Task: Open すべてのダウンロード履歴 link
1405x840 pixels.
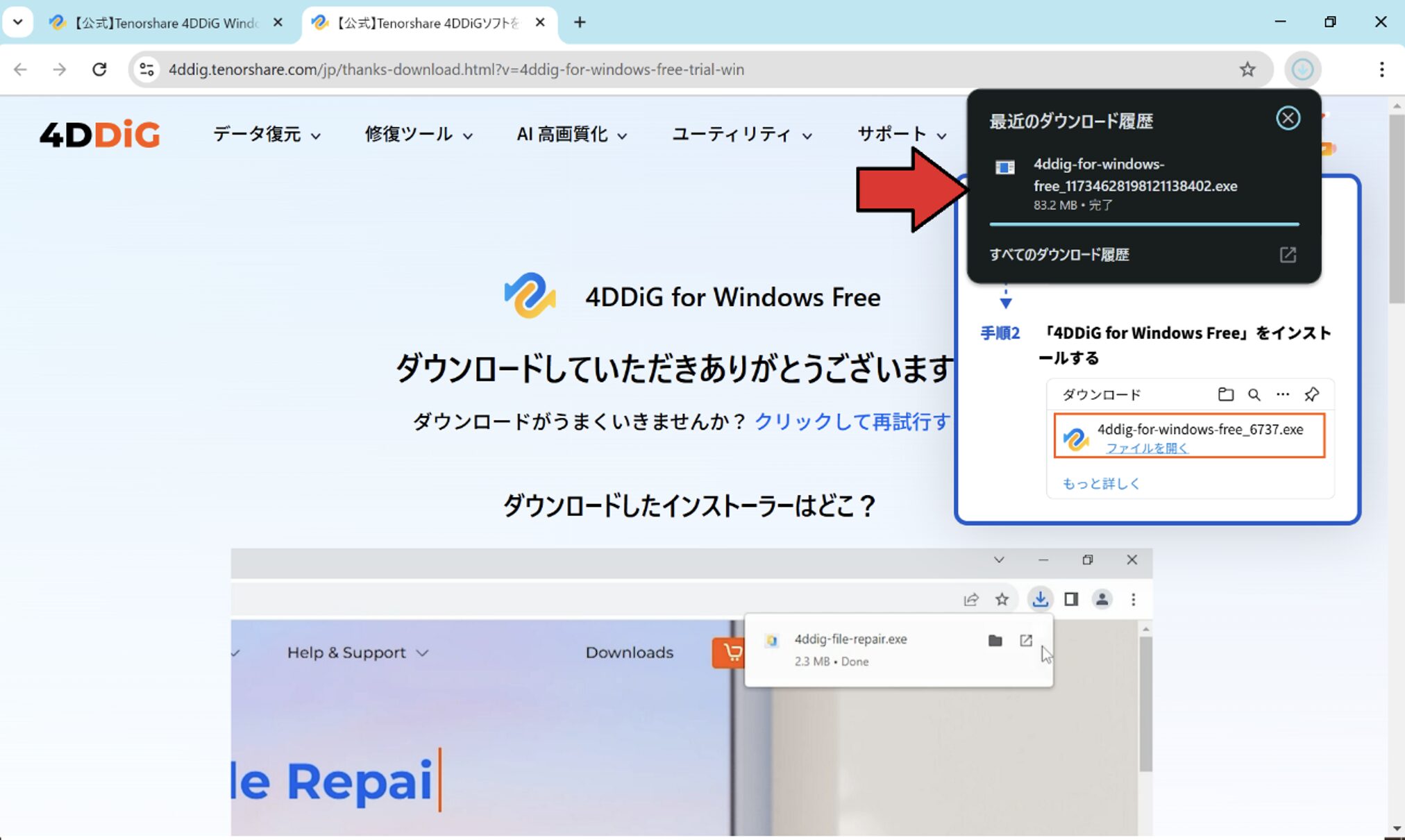Action: click(x=1059, y=255)
